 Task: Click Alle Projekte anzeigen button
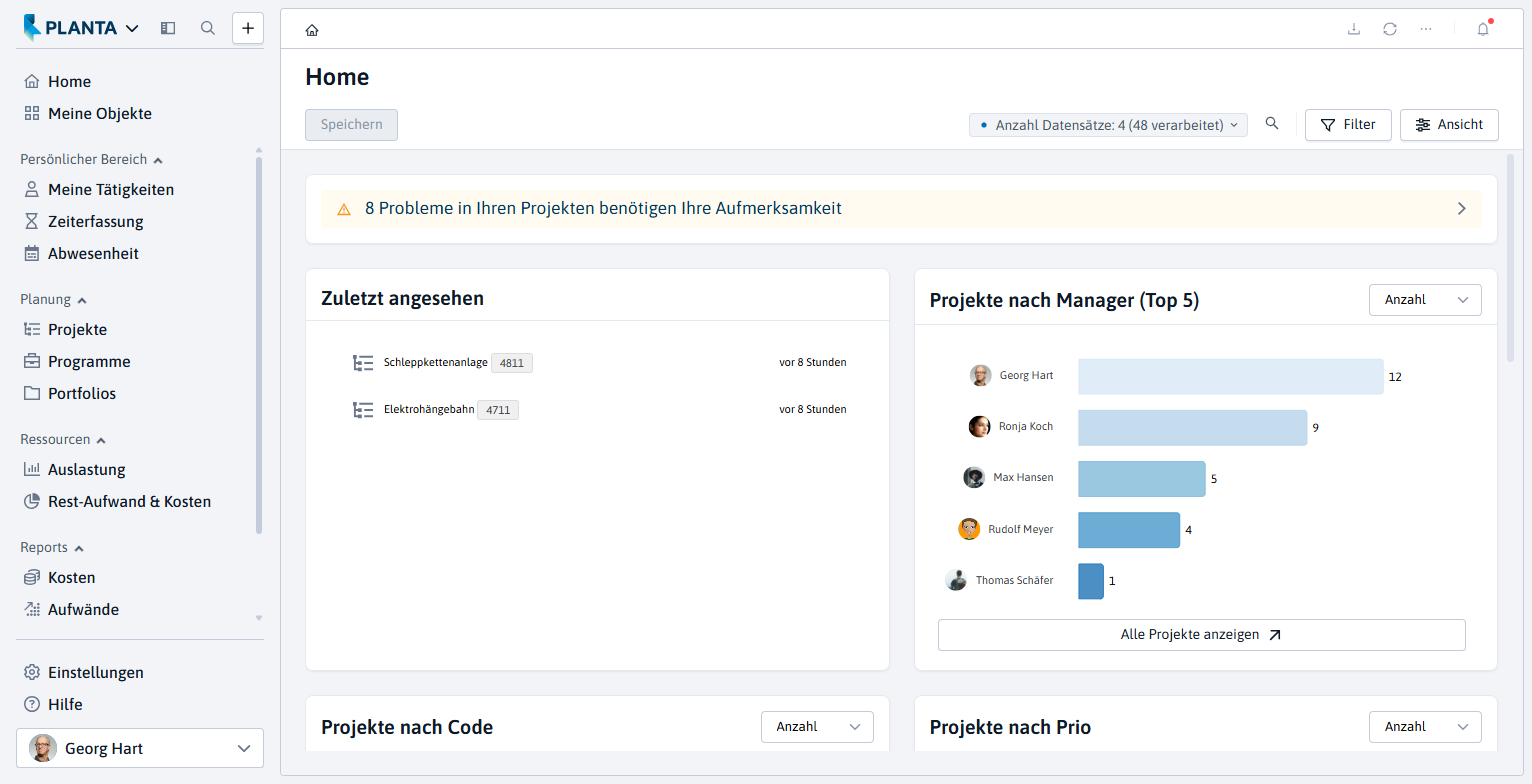click(1201, 635)
